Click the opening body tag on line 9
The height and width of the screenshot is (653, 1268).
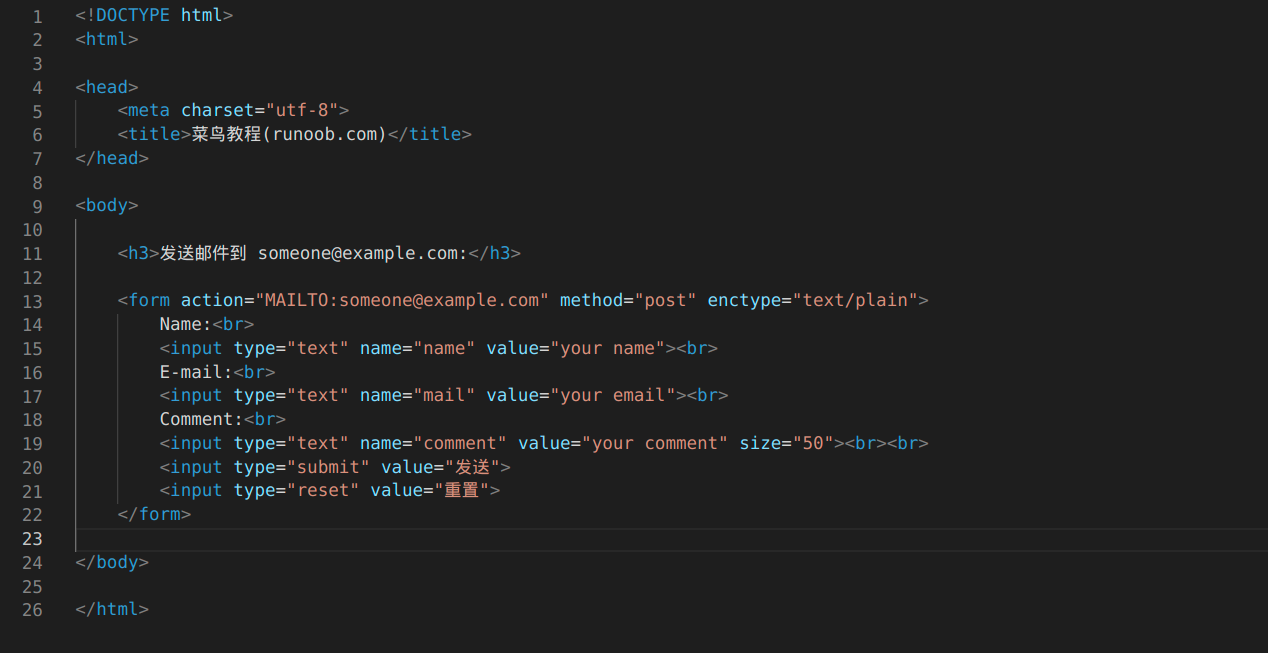pos(106,205)
